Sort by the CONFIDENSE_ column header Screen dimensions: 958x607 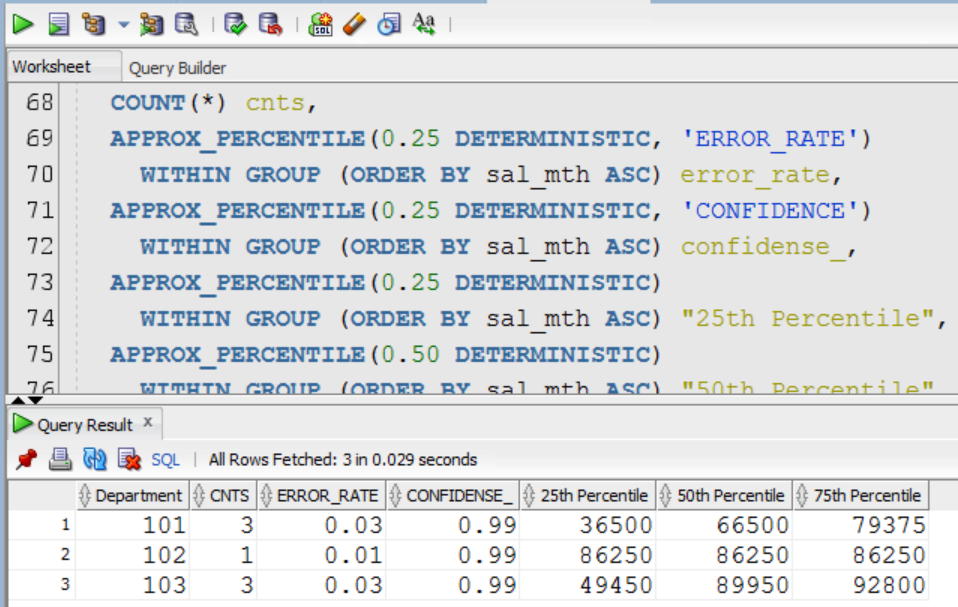452,495
